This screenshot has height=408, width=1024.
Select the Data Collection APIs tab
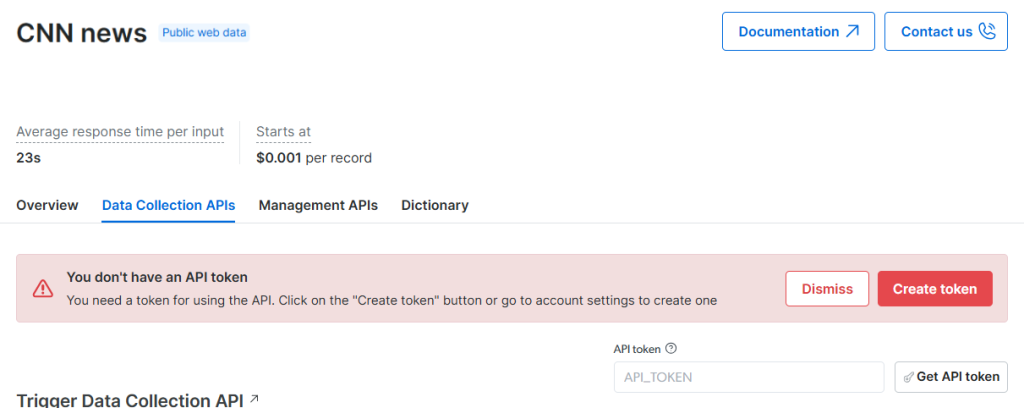[x=168, y=205]
